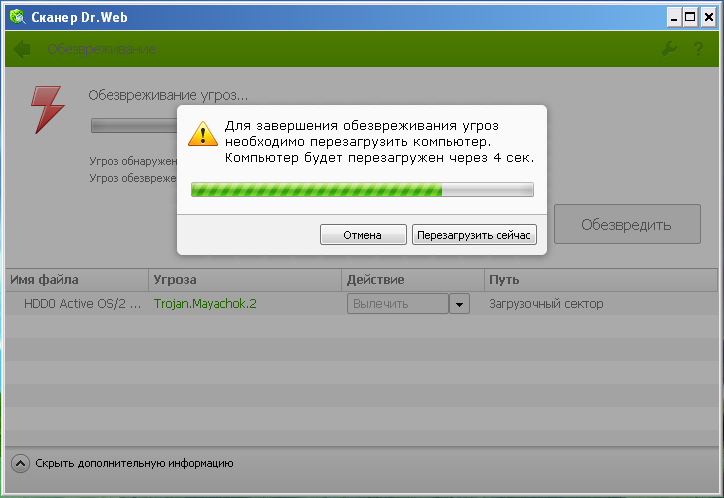Click 'Перезагрузить сейчас' button
The height and width of the screenshot is (498, 724).
click(474, 235)
